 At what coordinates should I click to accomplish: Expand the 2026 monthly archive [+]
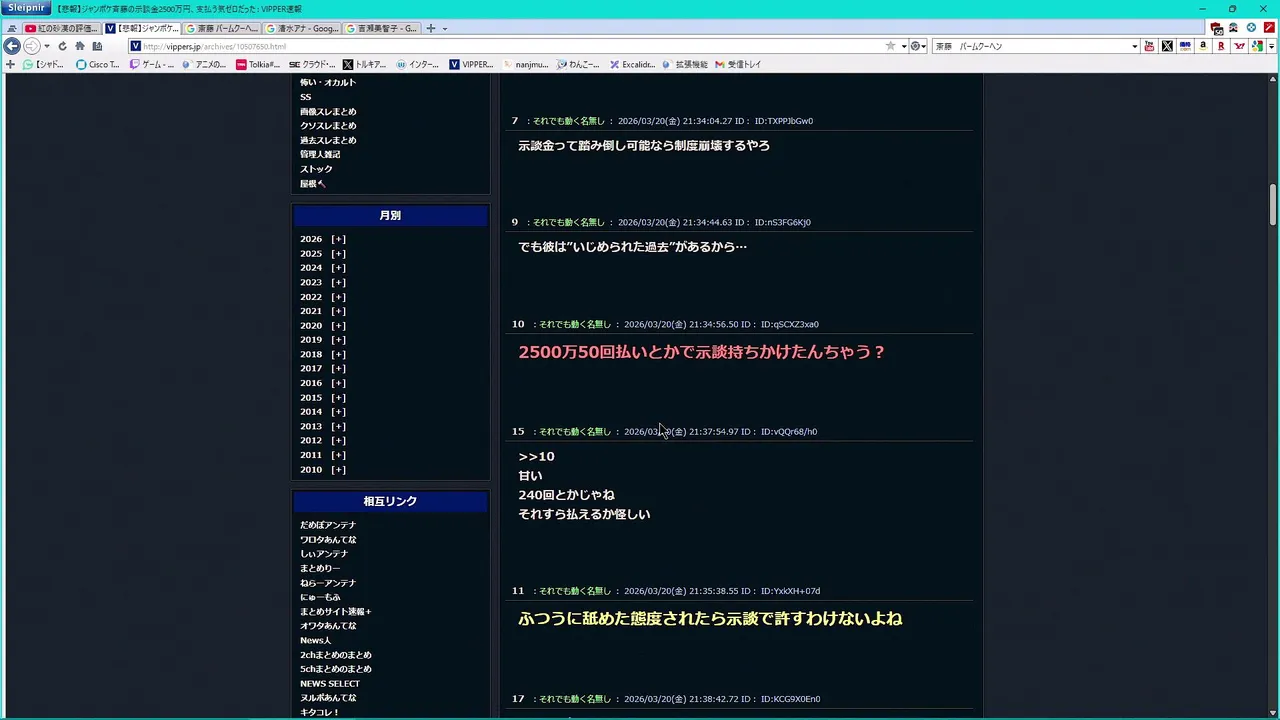pyautogui.click(x=338, y=239)
